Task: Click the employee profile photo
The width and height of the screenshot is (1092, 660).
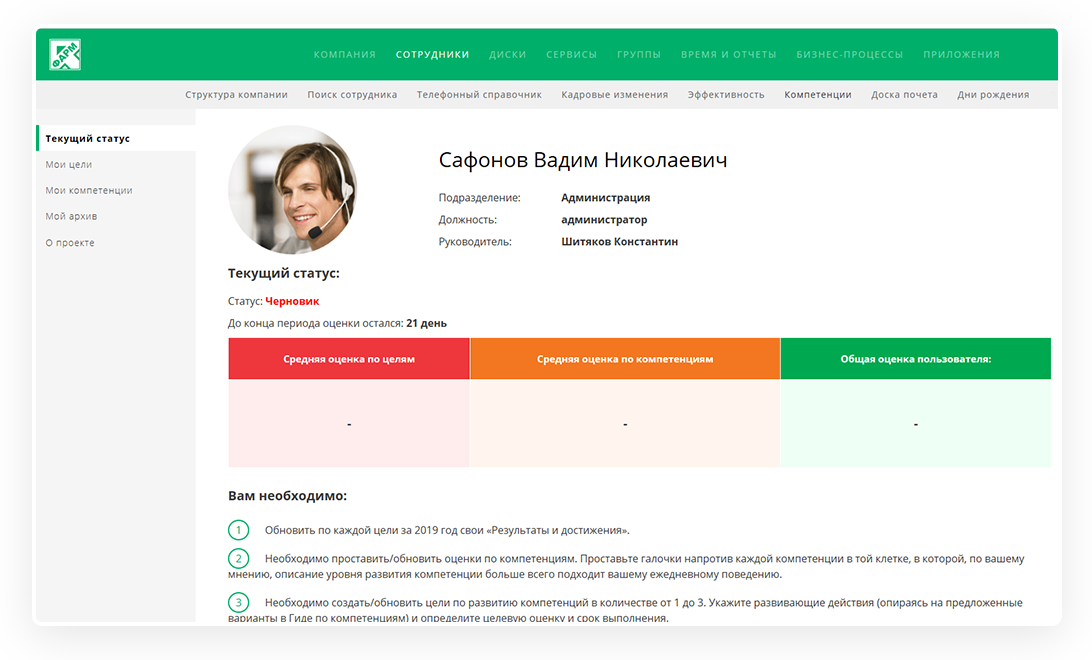Action: tap(292, 189)
